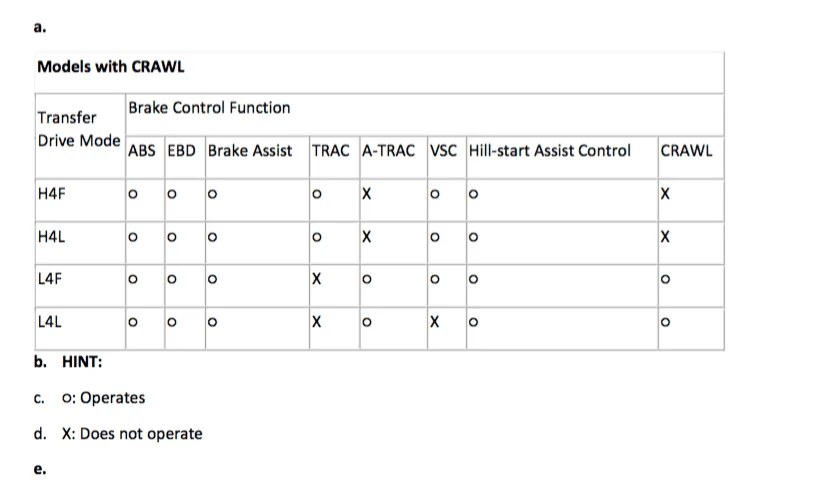Click the X under VSC in L4L row
The height and width of the screenshot is (495, 829).
[435, 322]
